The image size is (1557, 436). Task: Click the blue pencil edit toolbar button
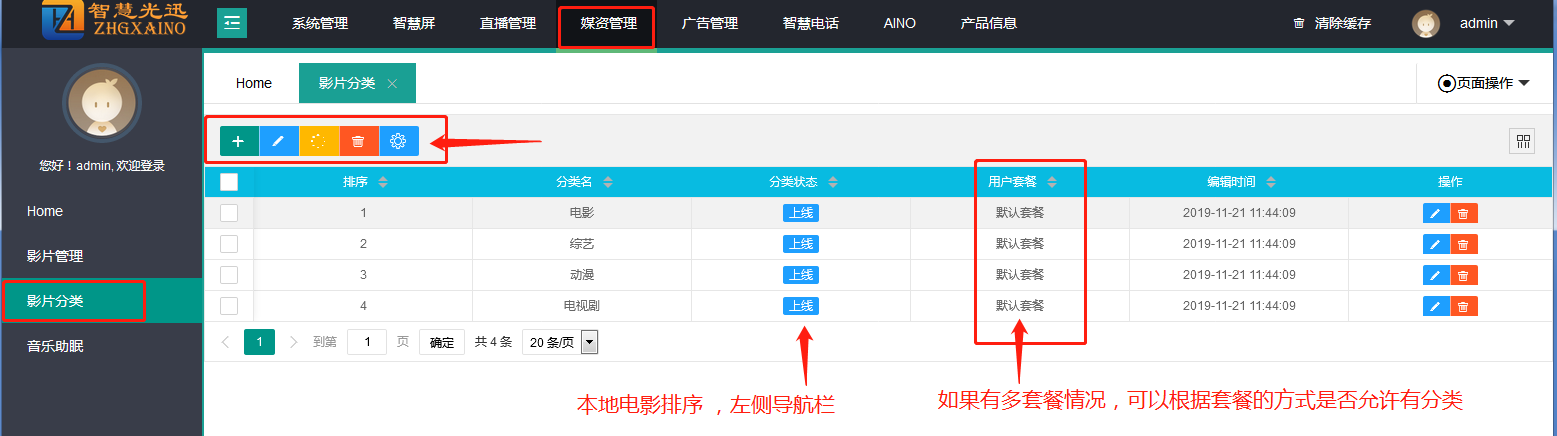(x=279, y=141)
